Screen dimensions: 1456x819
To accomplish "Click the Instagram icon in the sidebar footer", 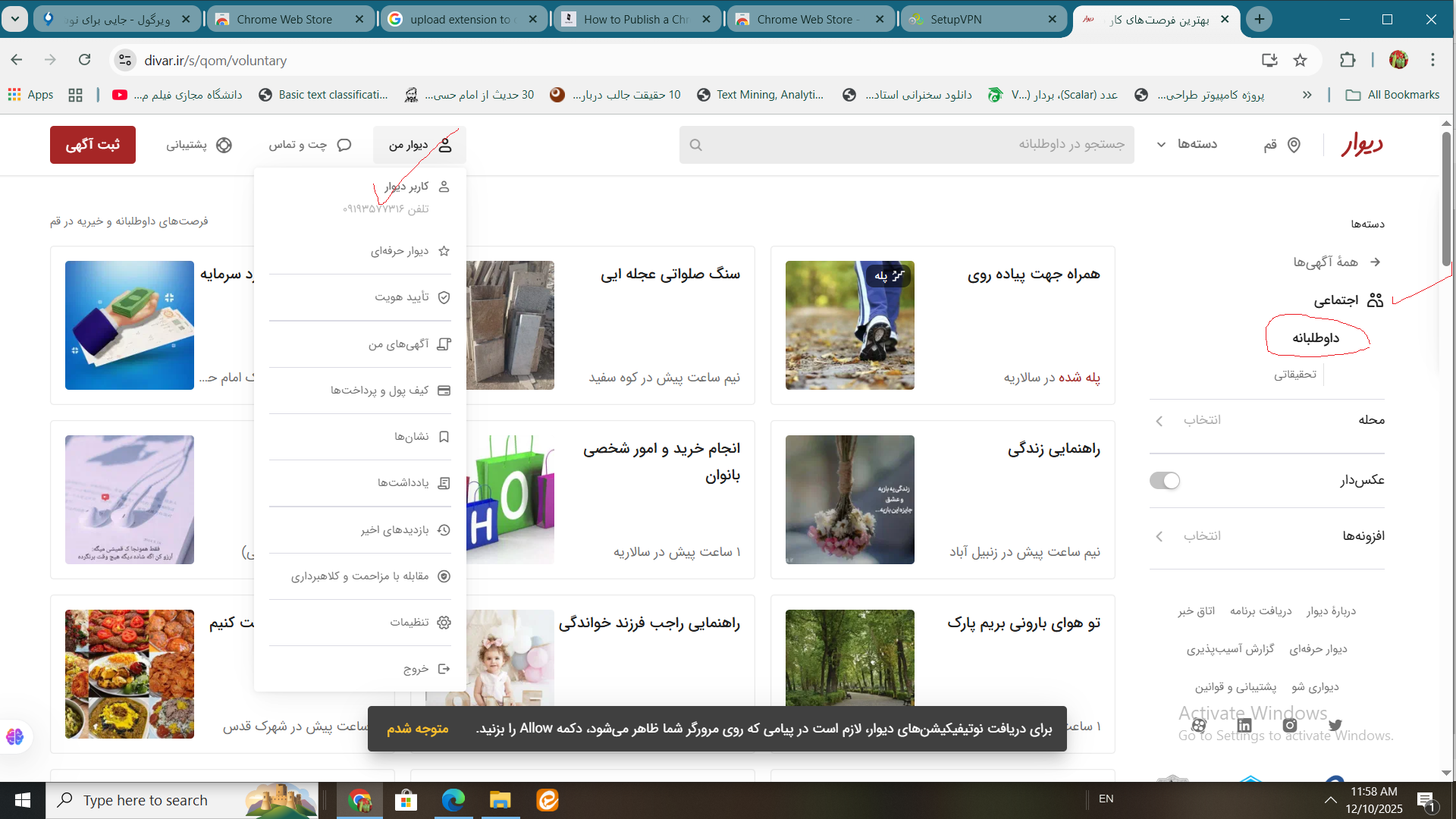I will pyautogui.click(x=1290, y=726).
